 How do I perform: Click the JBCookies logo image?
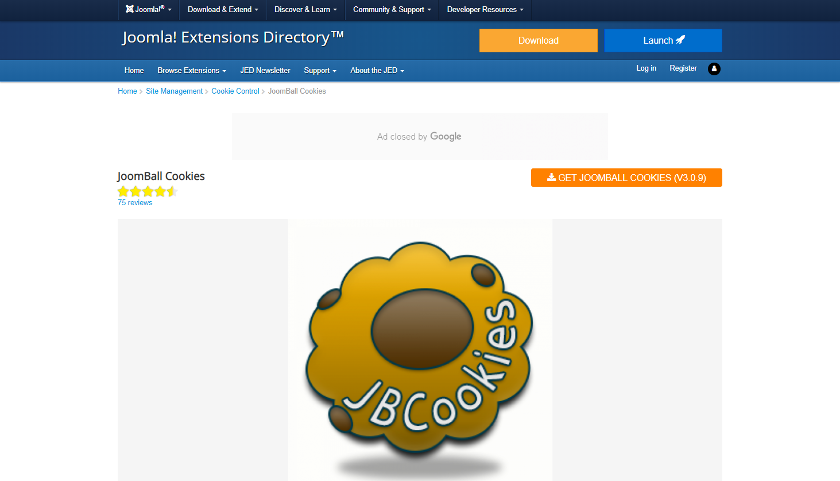(420, 349)
